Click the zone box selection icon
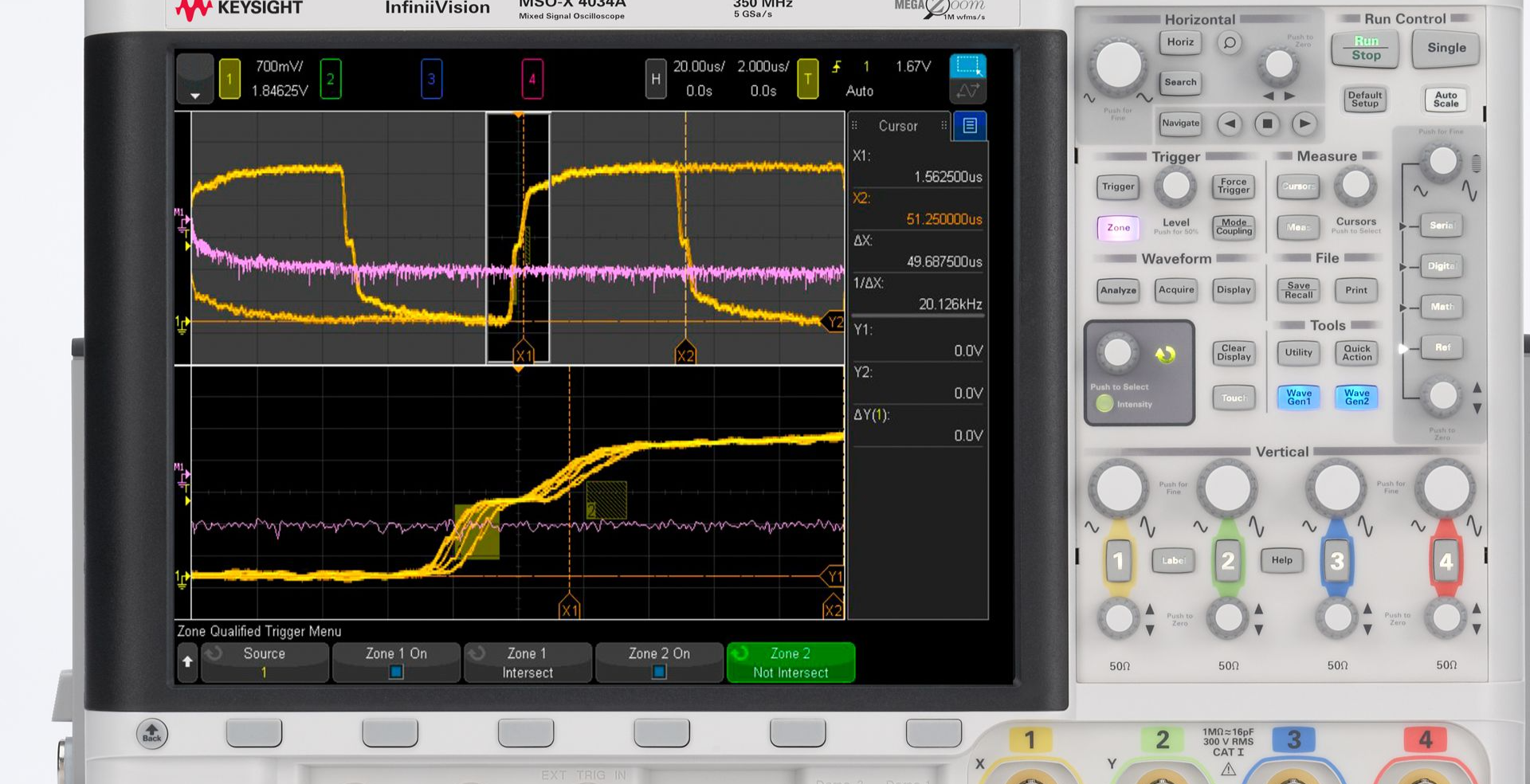Image resolution: width=1530 pixels, height=784 pixels. click(967, 66)
